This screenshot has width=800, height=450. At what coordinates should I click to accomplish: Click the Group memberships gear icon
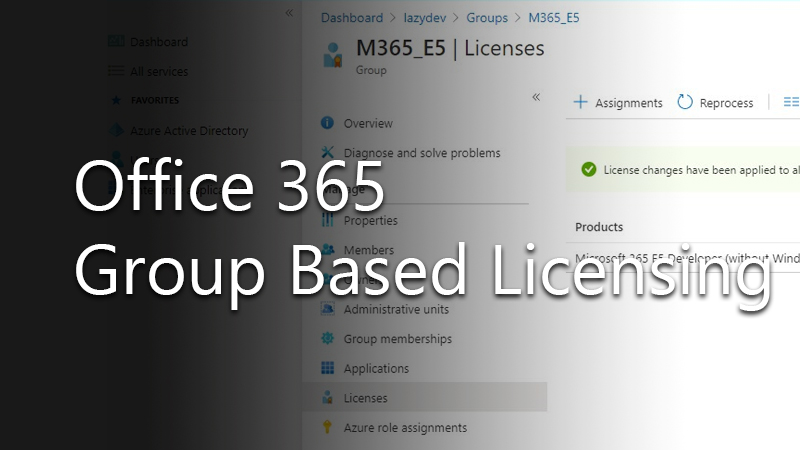pyautogui.click(x=327, y=338)
